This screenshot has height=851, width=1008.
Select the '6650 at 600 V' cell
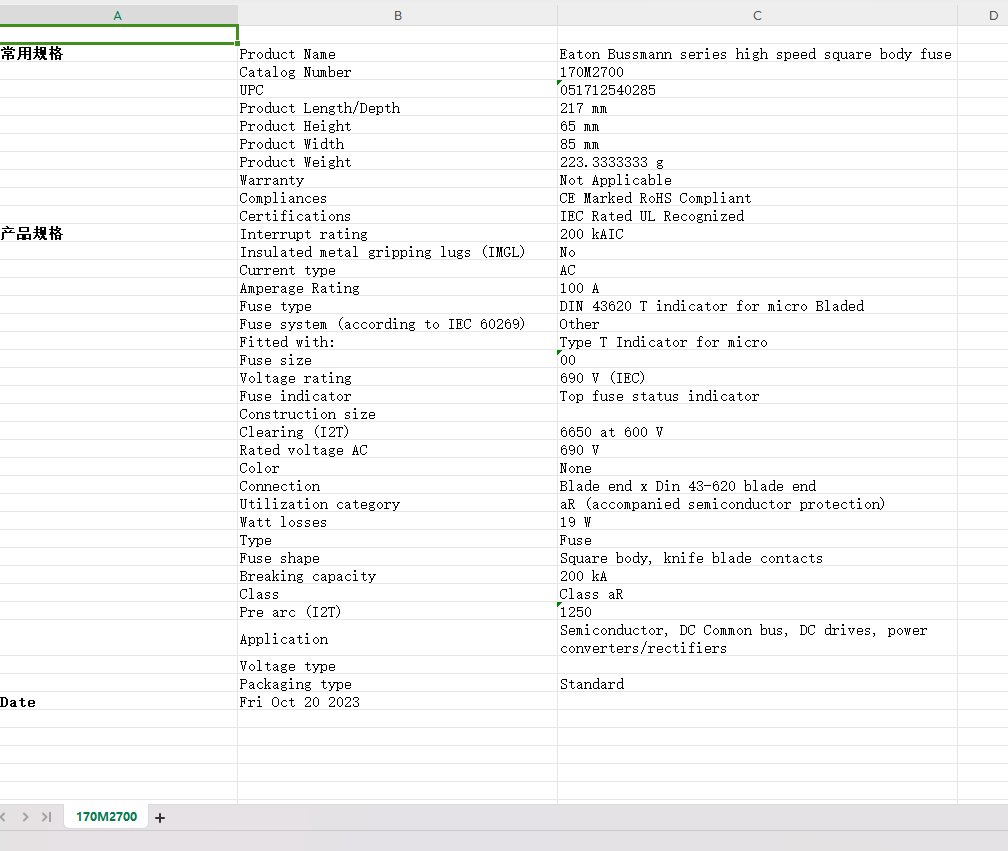point(757,431)
